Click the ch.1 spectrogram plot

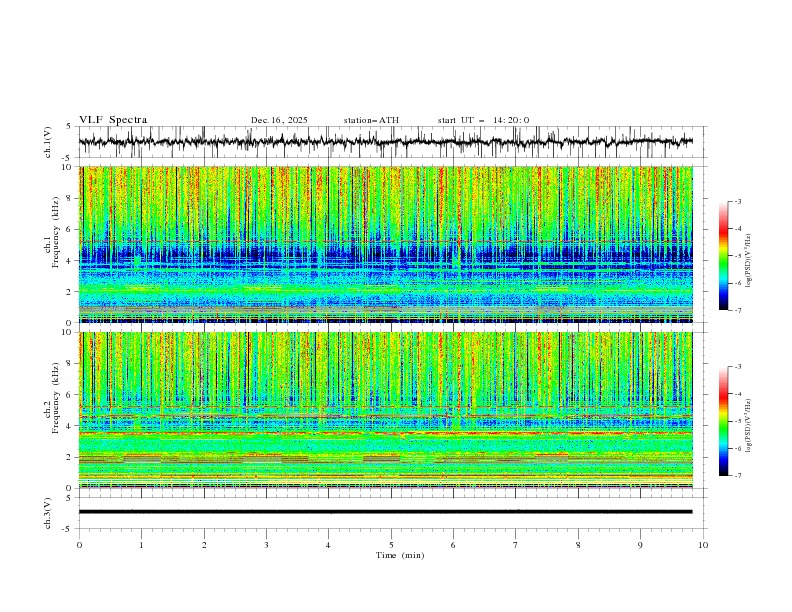point(386,244)
